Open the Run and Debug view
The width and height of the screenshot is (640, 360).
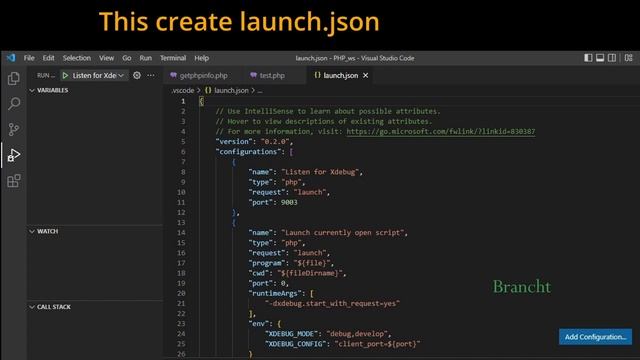coord(14,155)
